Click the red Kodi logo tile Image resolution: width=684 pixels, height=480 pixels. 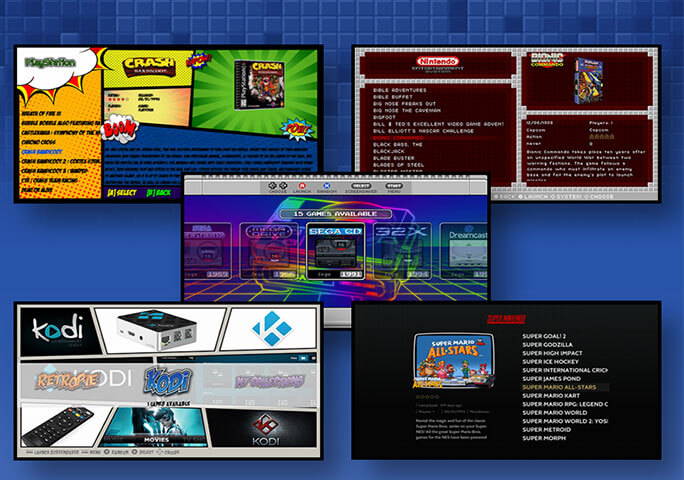(265, 428)
